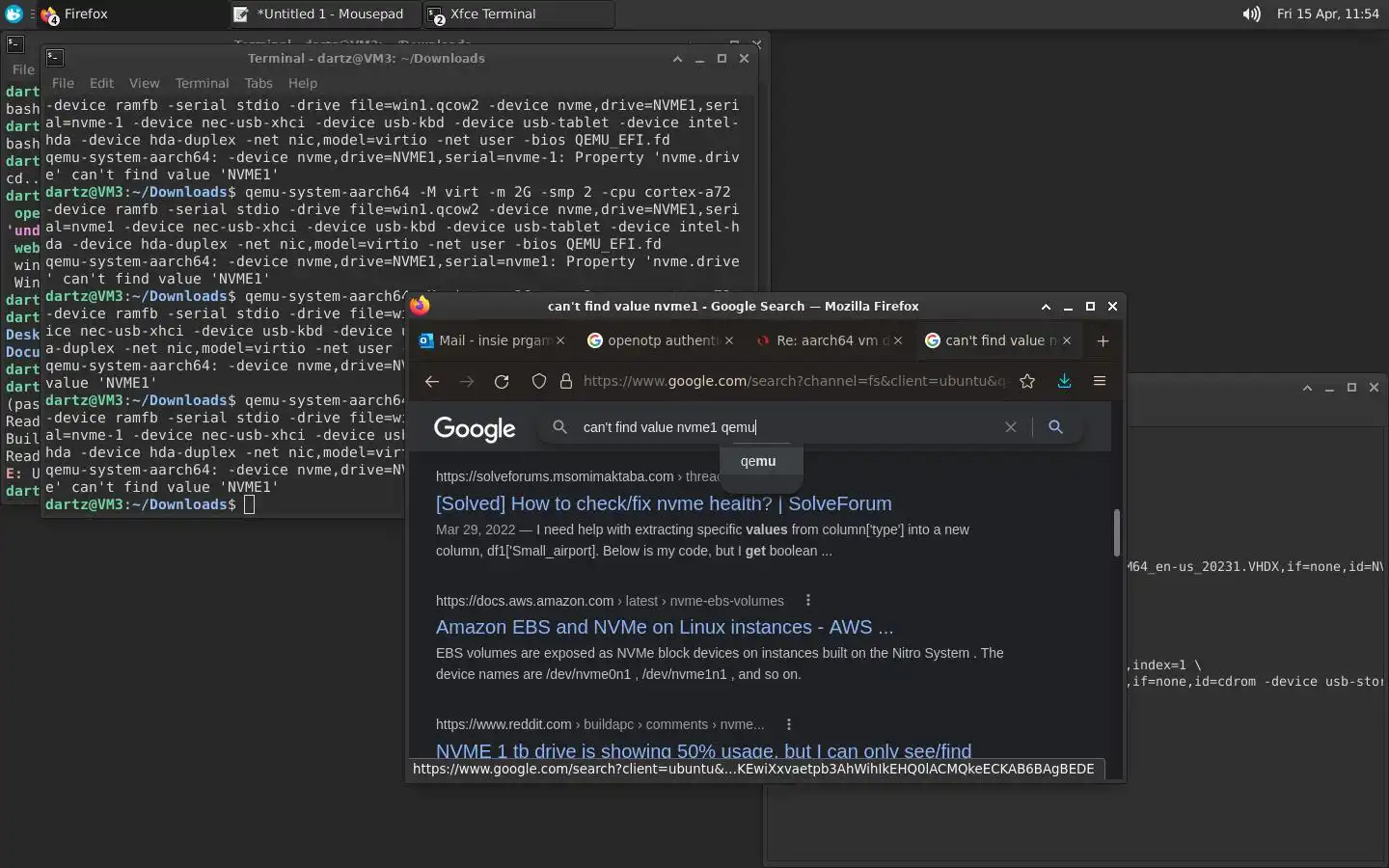Open NVME 1 tb drive reddit result
This screenshot has width=1389, height=868.
(704, 750)
